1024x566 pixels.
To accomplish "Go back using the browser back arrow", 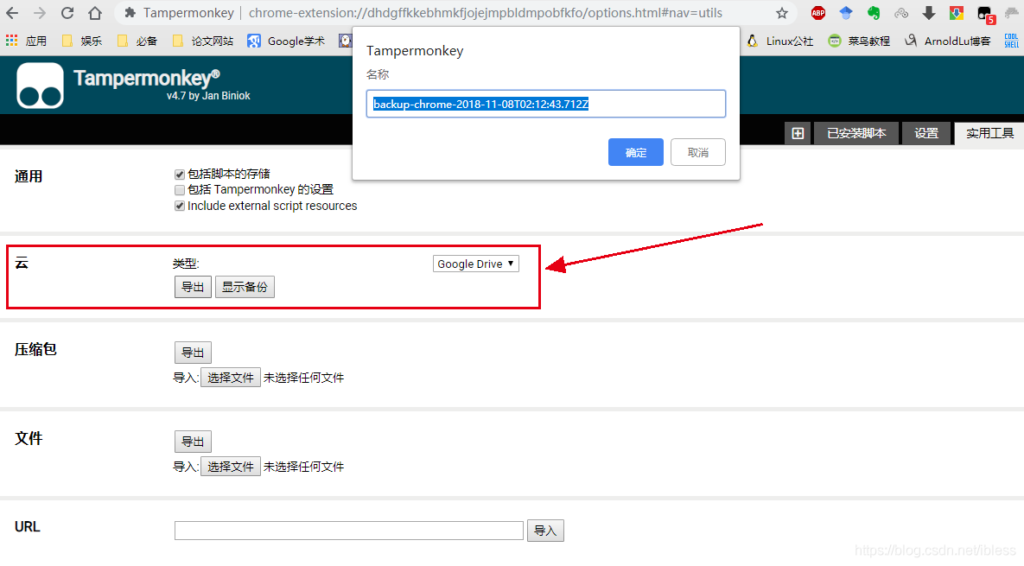I will coord(12,13).
